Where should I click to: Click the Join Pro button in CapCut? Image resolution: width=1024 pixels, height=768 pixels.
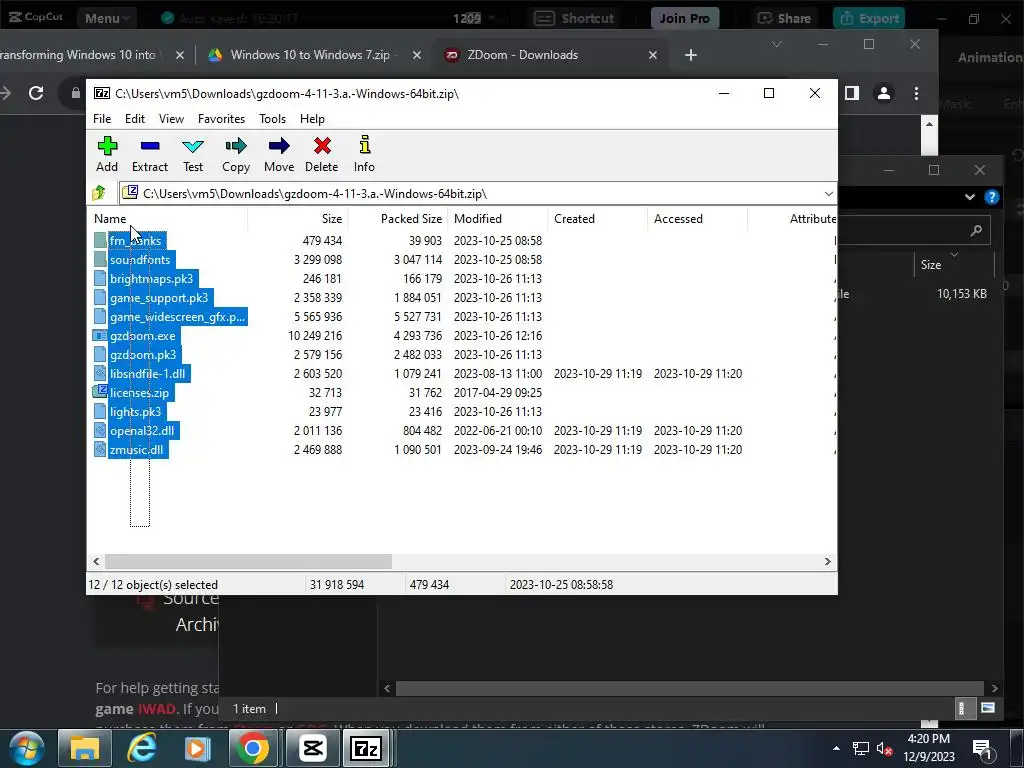click(684, 18)
